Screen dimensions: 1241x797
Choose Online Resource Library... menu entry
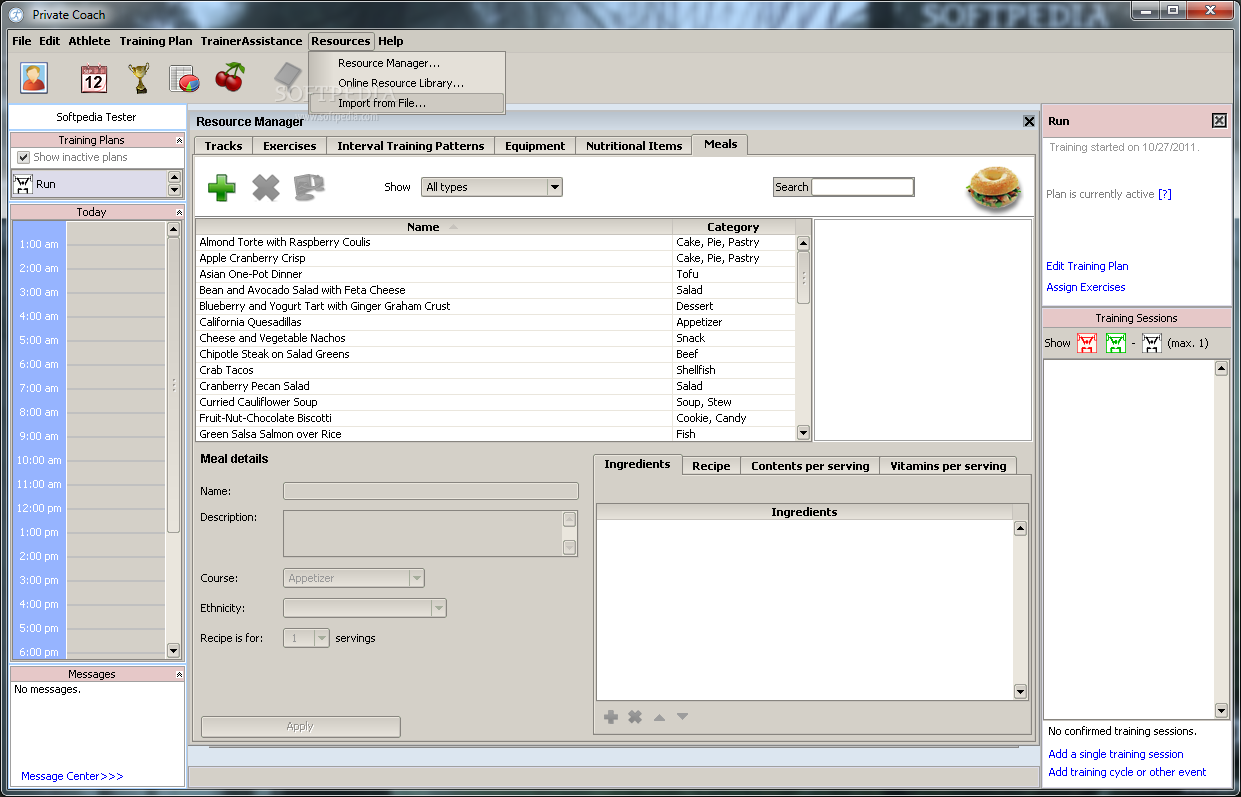point(406,83)
